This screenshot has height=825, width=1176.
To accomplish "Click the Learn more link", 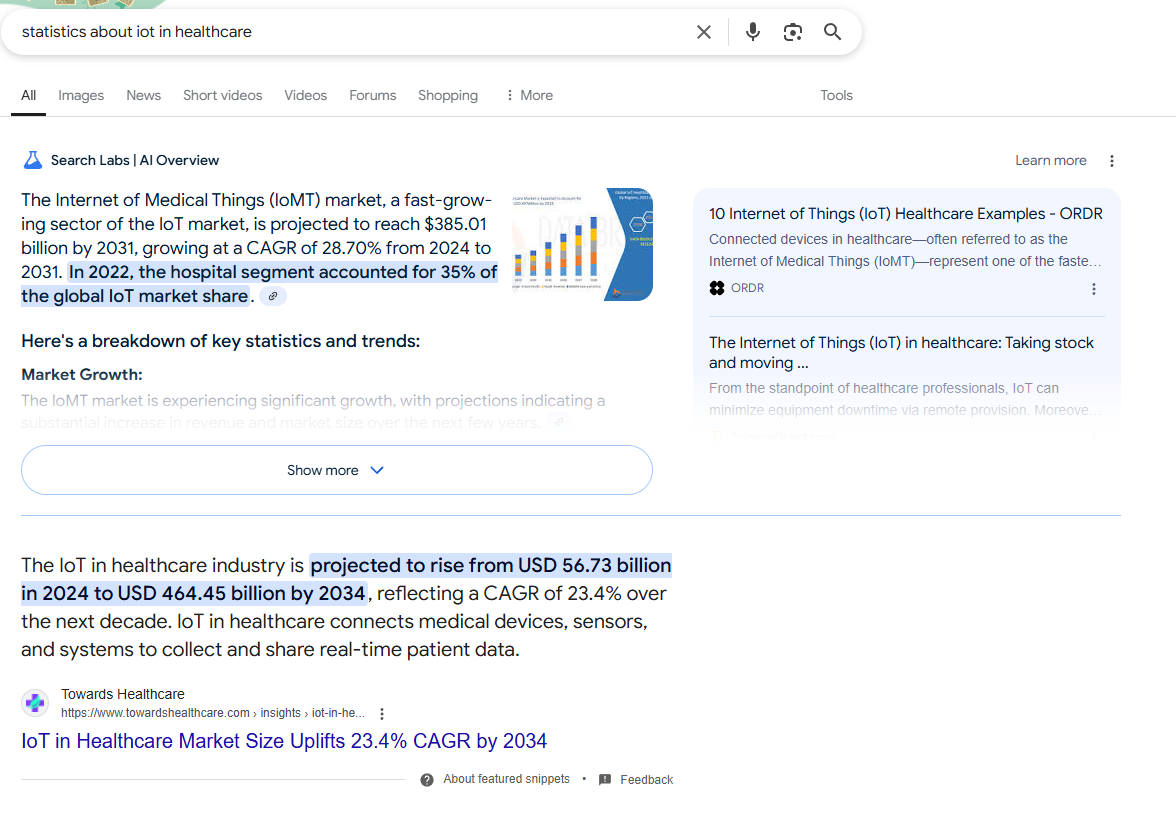I will [1051, 160].
